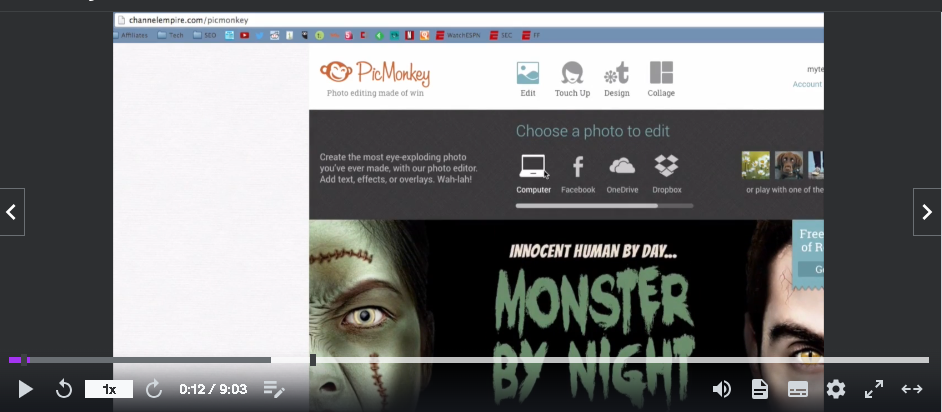
Task: Choose a photo from Computer
Action: tap(533, 174)
